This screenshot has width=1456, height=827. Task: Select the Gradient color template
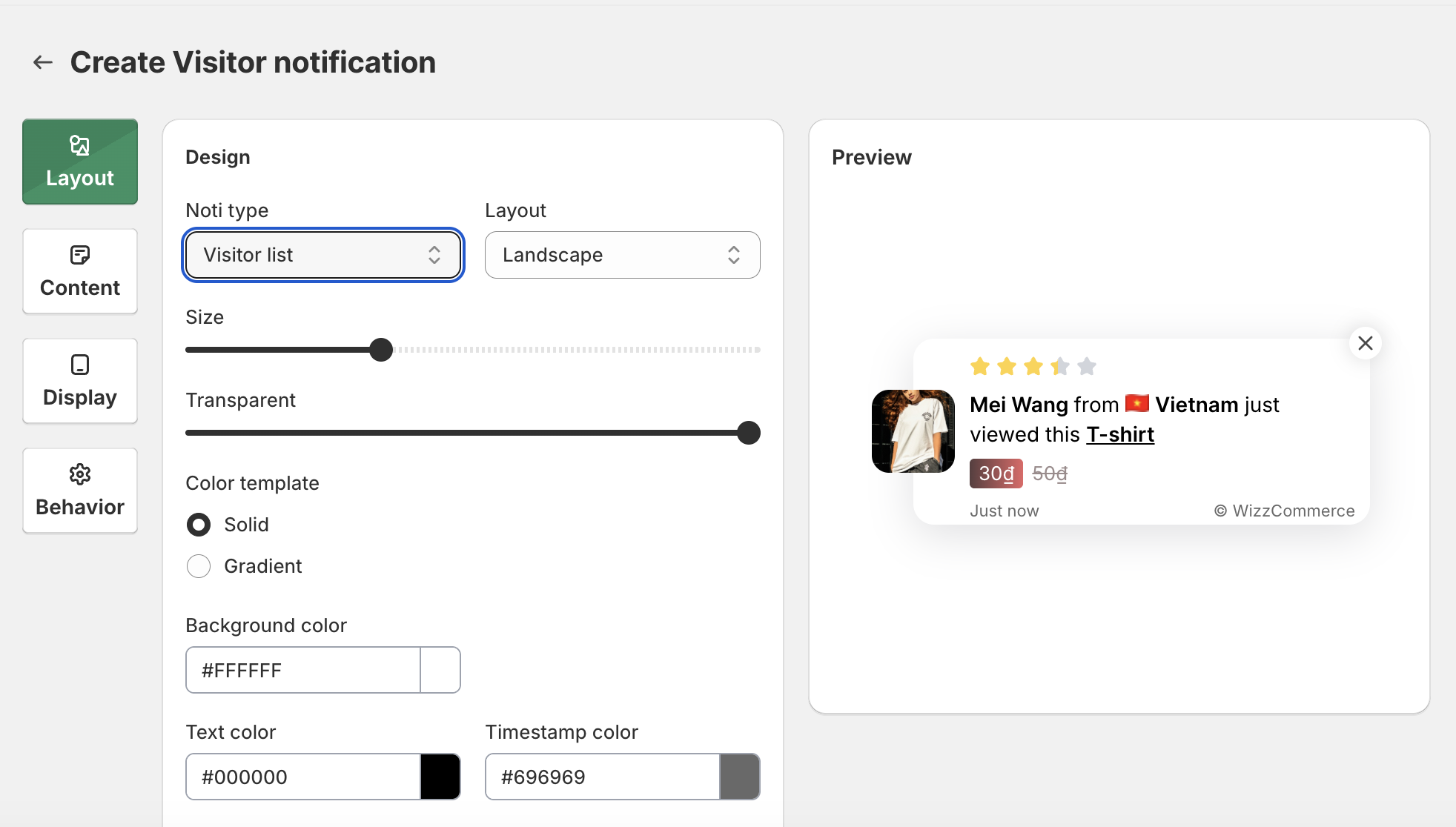click(x=199, y=566)
